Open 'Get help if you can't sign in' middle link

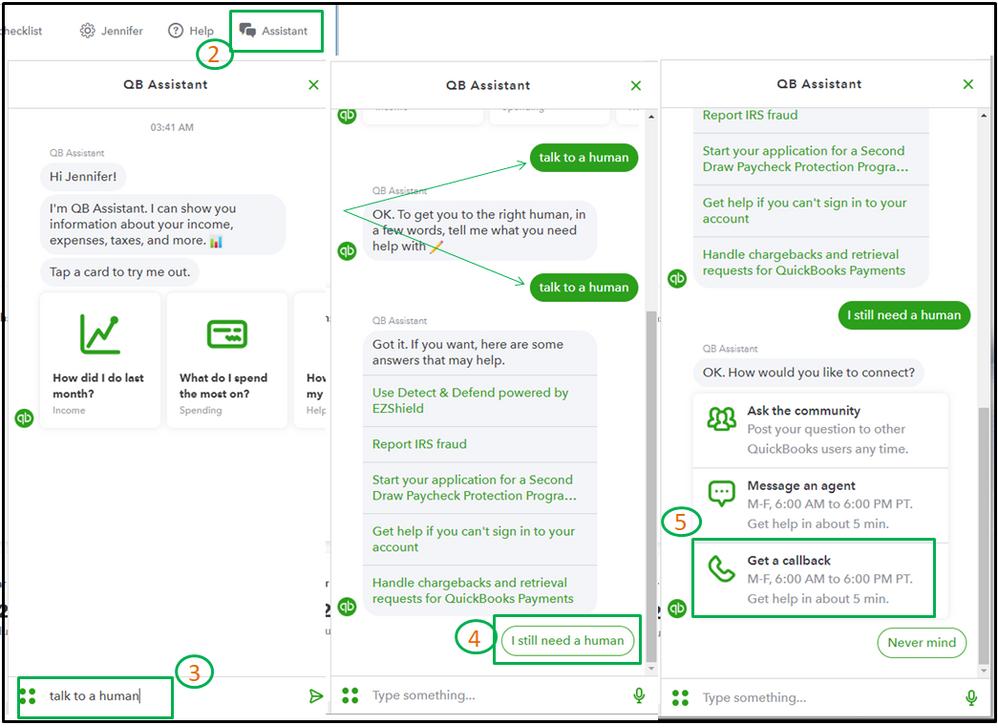pos(479,540)
